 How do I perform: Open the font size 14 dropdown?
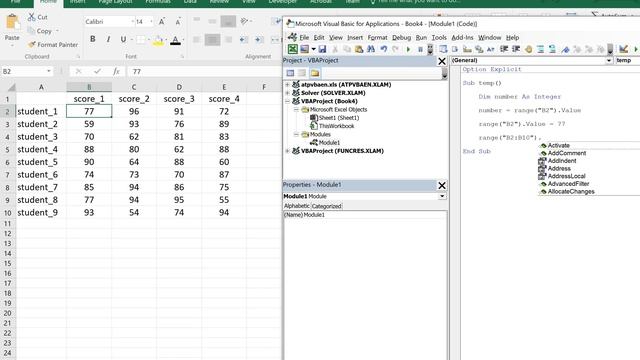(151, 22)
